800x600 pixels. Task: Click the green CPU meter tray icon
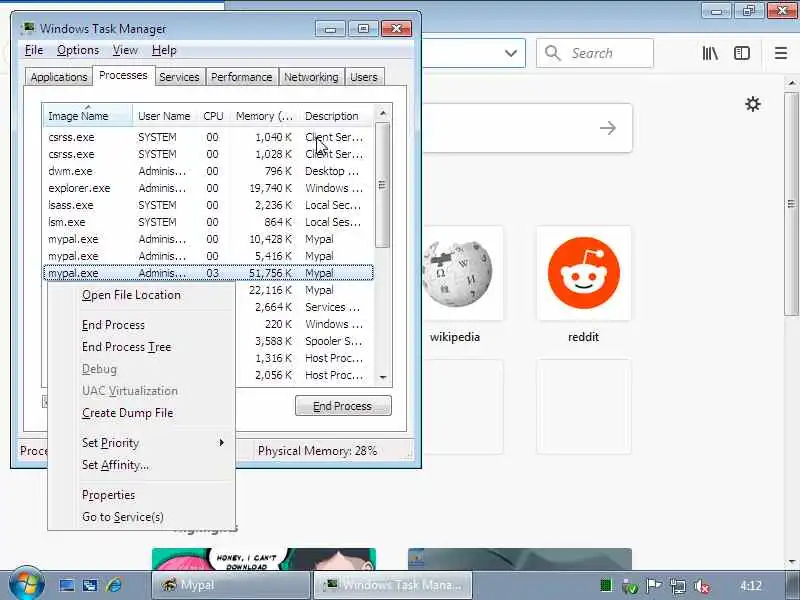tap(606, 585)
